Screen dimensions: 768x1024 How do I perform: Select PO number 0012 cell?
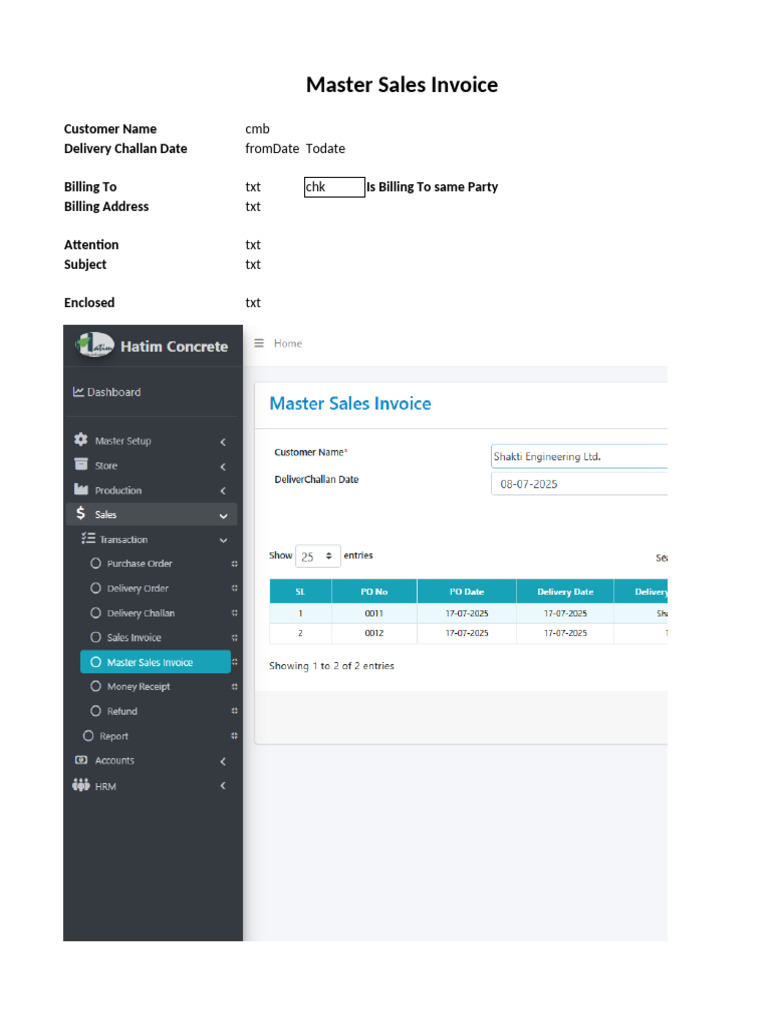point(374,633)
